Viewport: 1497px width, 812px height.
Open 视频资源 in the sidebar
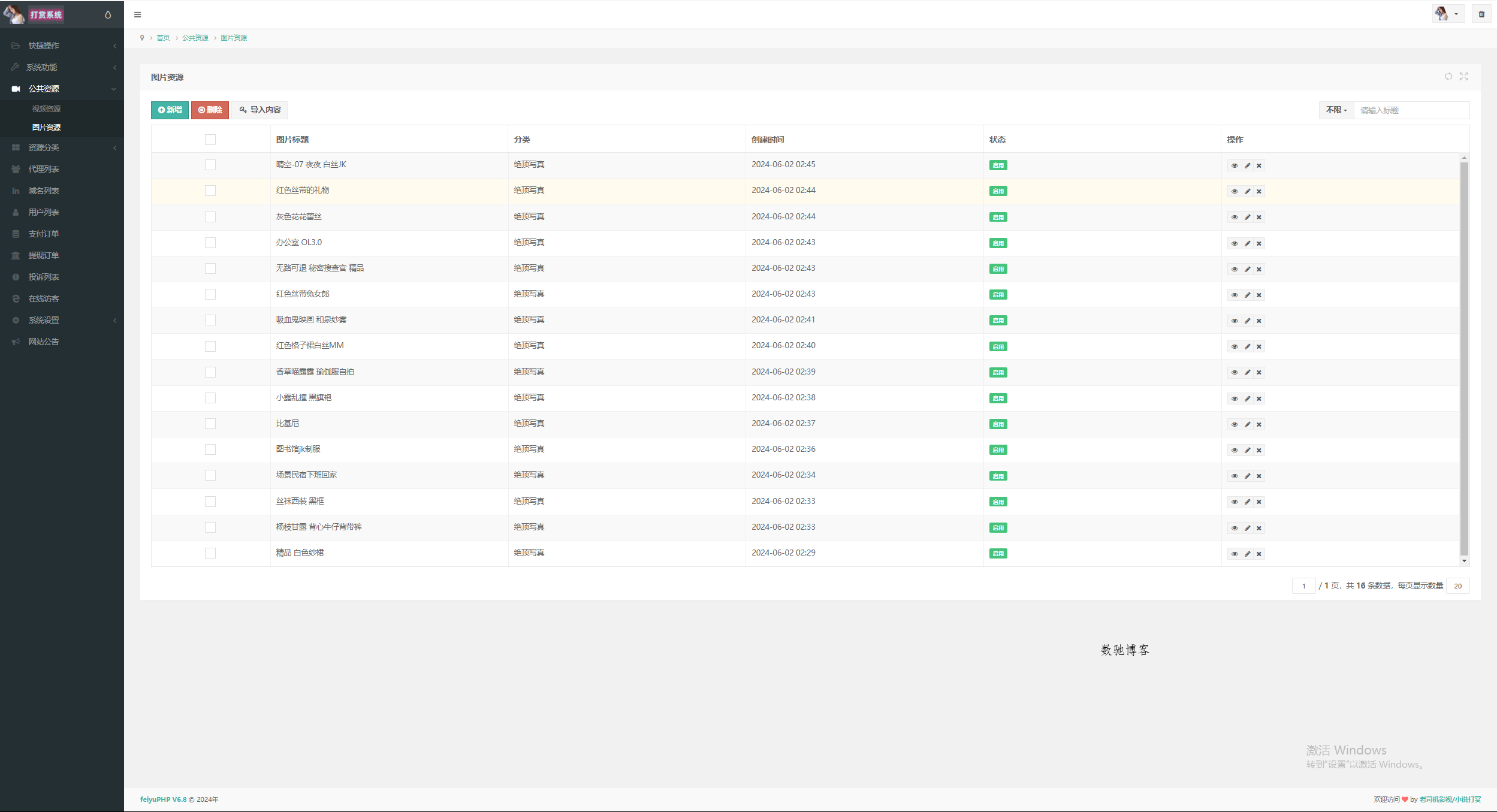point(47,109)
